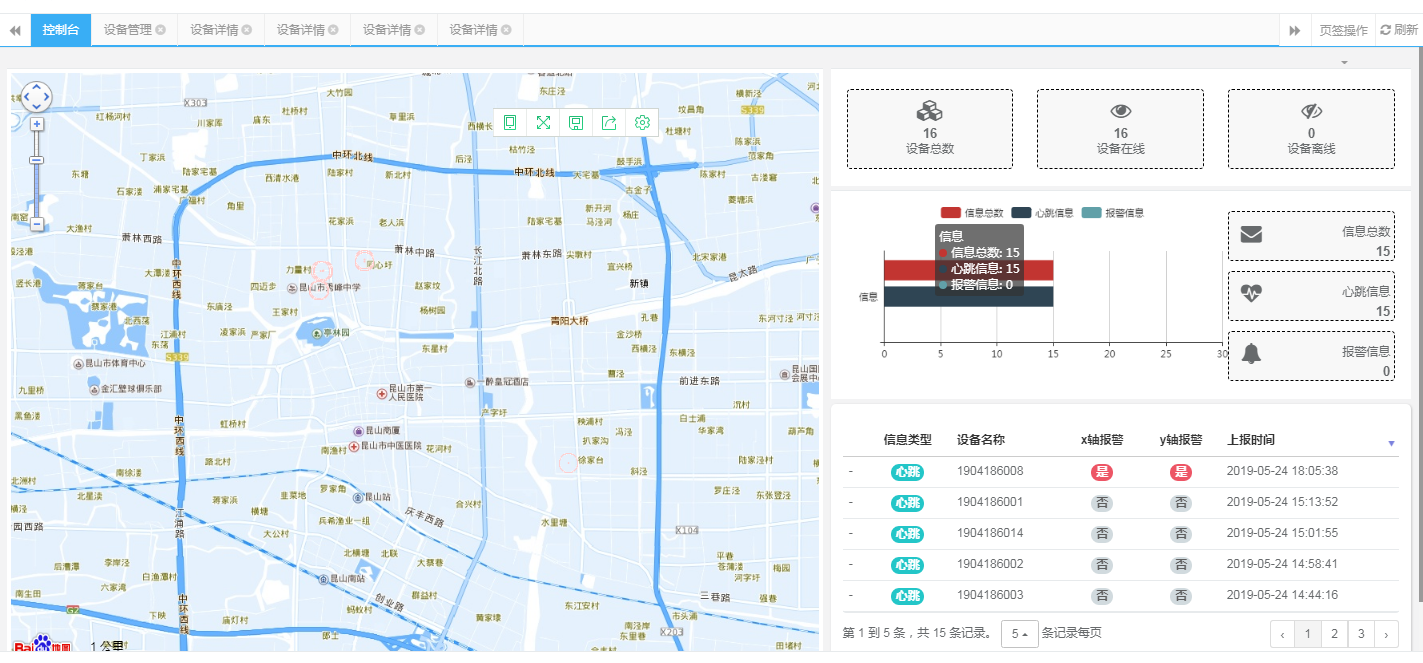
Task: Toggle the 信息总数 legend in the chart
Action: point(963,212)
